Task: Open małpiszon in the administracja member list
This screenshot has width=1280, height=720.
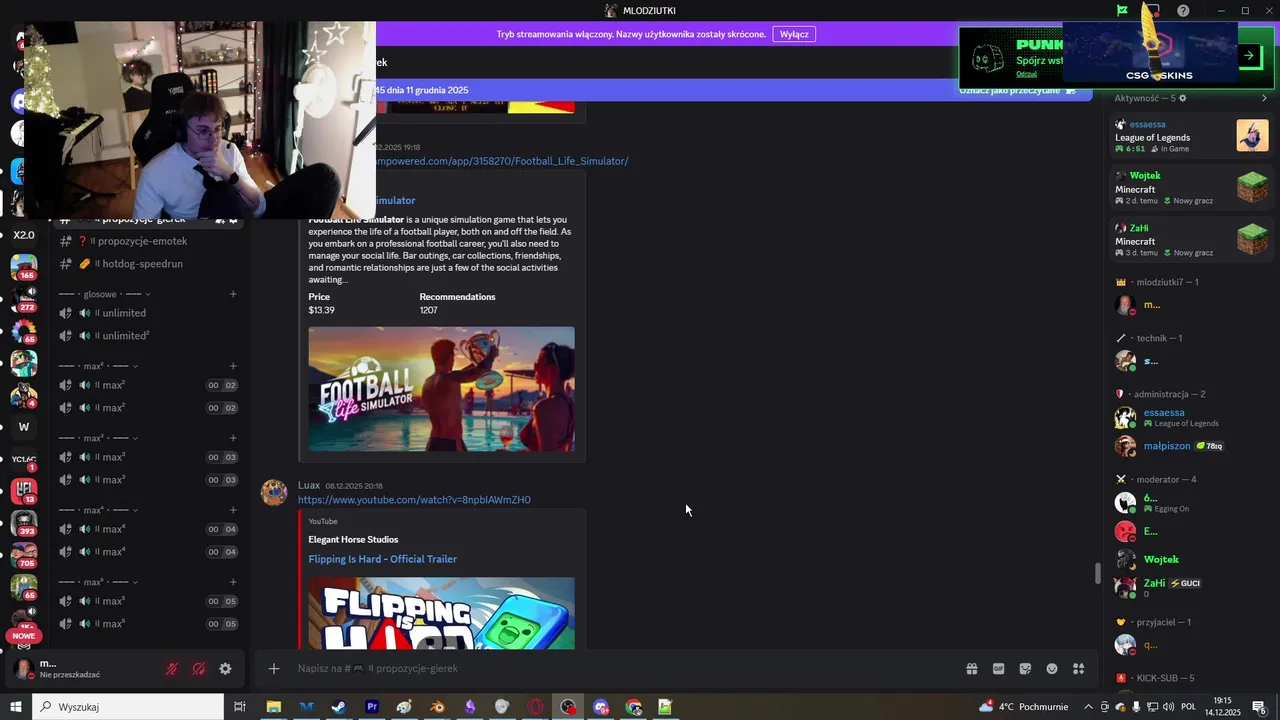Action: pyautogui.click(x=1190, y=446)
